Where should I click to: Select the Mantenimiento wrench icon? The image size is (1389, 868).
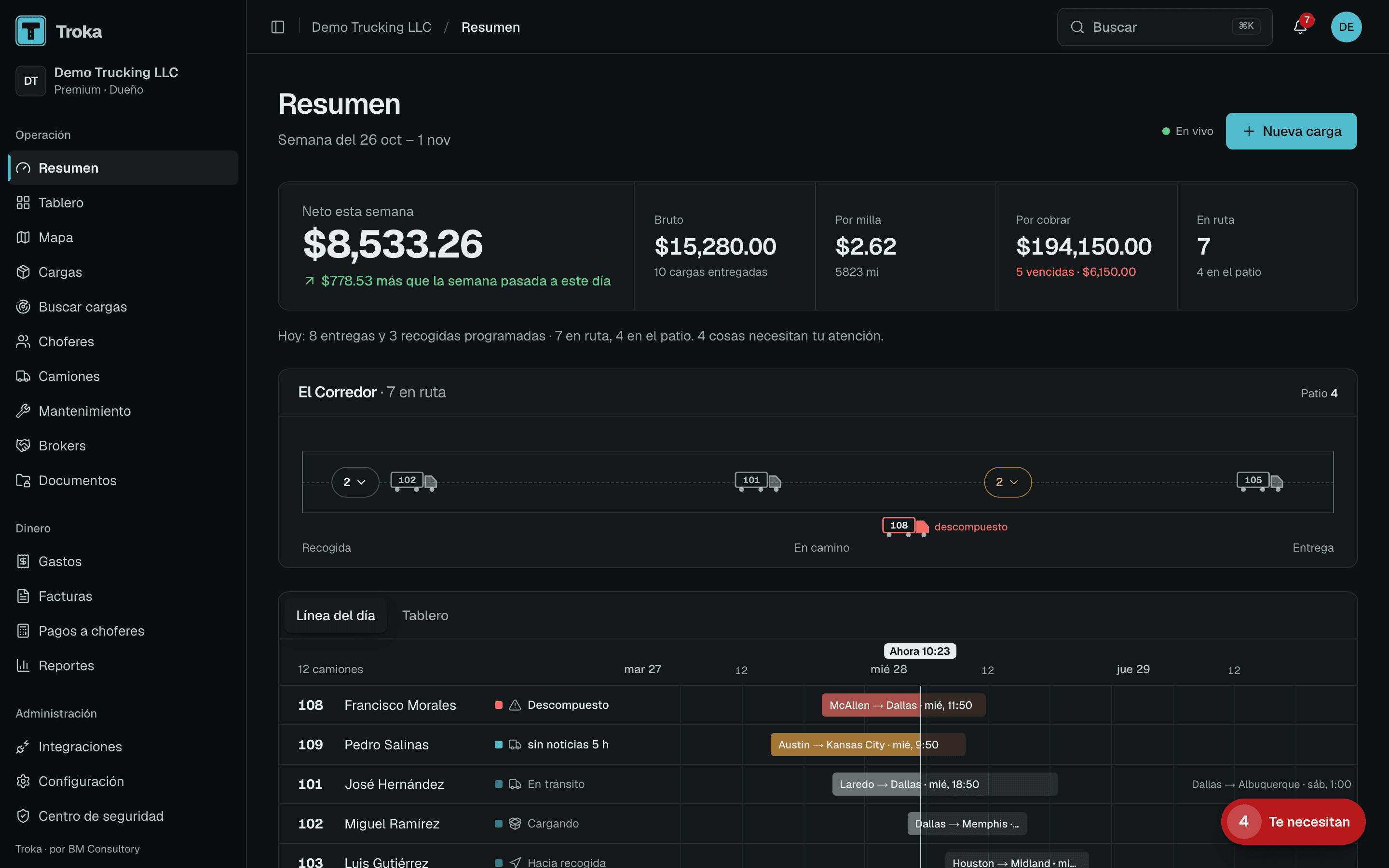coord(23,411)
